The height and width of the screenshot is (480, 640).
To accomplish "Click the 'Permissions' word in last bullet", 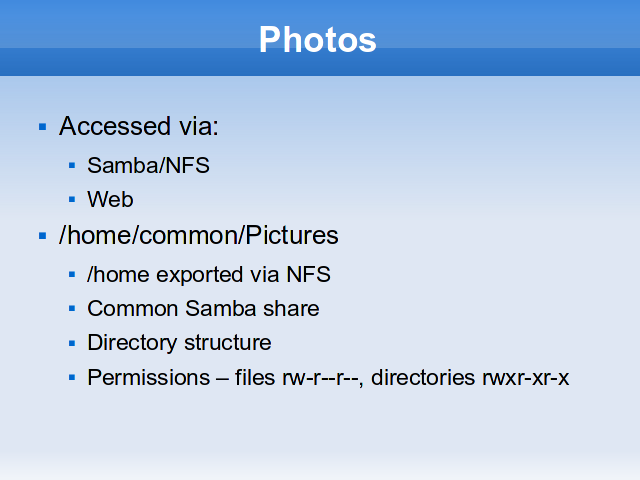I will coord(149,378).
